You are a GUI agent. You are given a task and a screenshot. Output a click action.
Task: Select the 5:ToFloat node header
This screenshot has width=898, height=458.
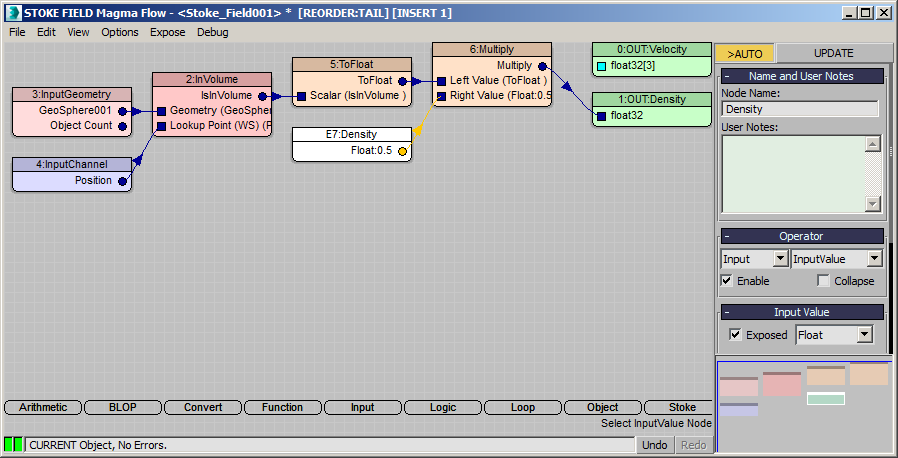pyautogui.click(x=352, y=65)
